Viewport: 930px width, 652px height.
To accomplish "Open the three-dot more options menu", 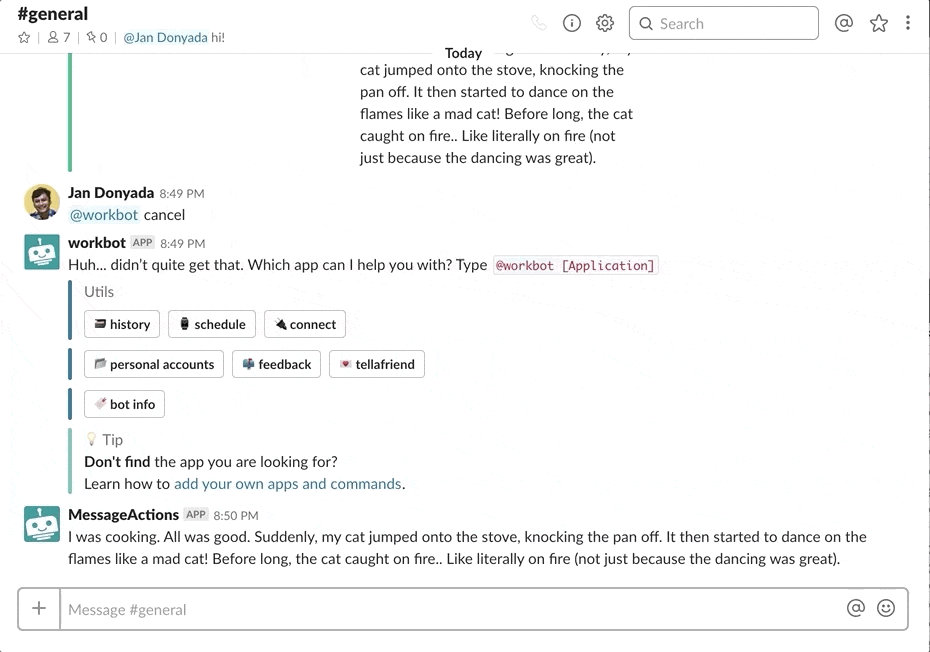I will pyautogui.click(x=908, y=22).
